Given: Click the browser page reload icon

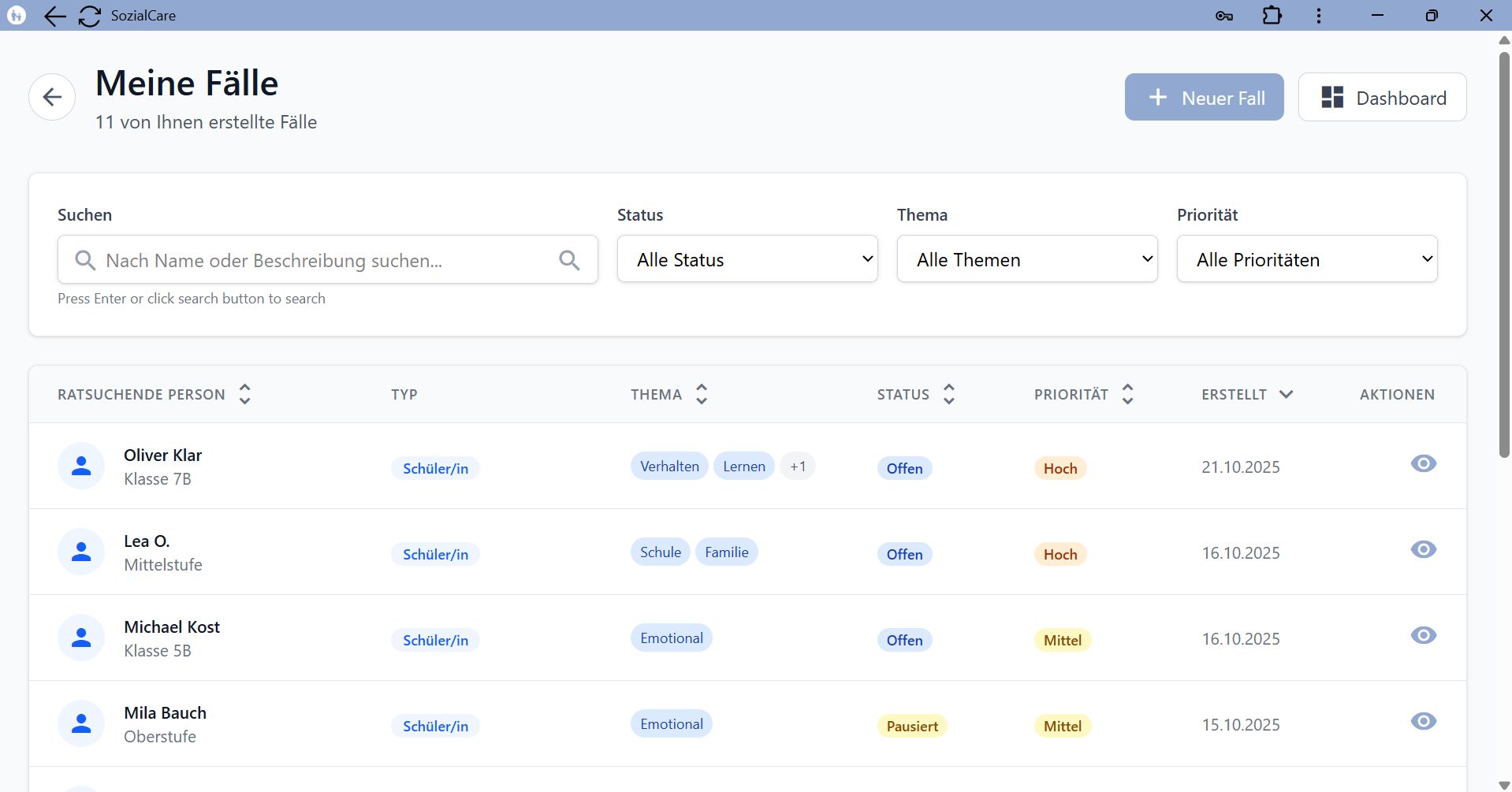Looking at the screenshot, I should [88, 16].
